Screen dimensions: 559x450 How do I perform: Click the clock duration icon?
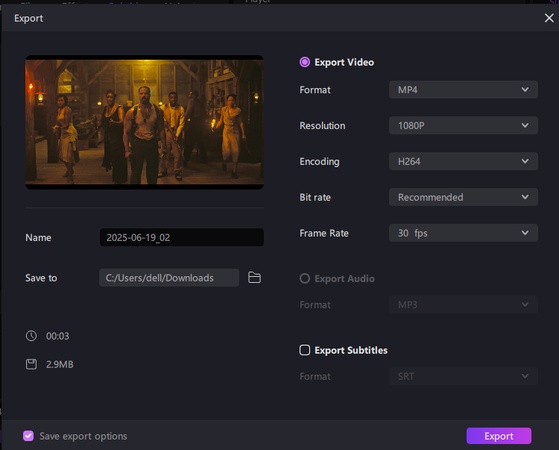31,336
